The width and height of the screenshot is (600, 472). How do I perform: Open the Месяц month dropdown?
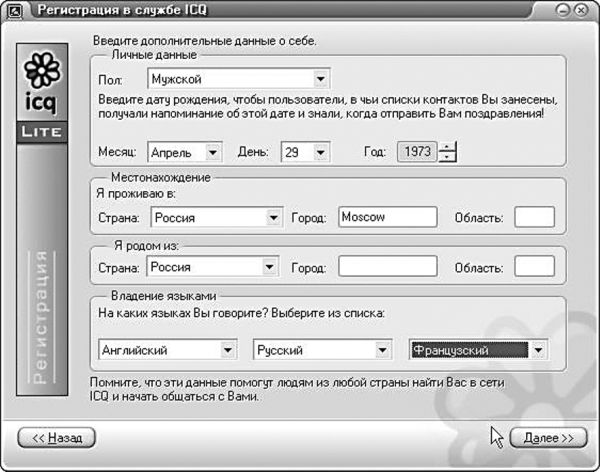[184, 152]
